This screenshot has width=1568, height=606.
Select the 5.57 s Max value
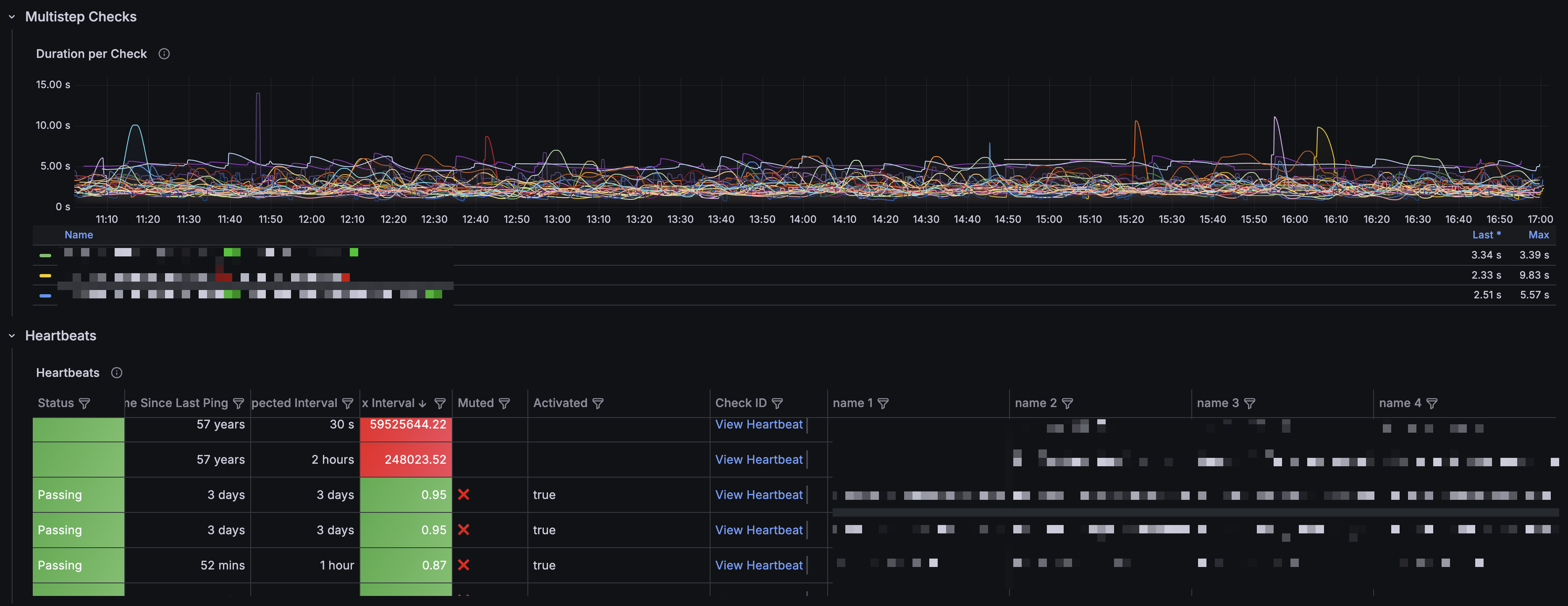[x=1534, y=295]
